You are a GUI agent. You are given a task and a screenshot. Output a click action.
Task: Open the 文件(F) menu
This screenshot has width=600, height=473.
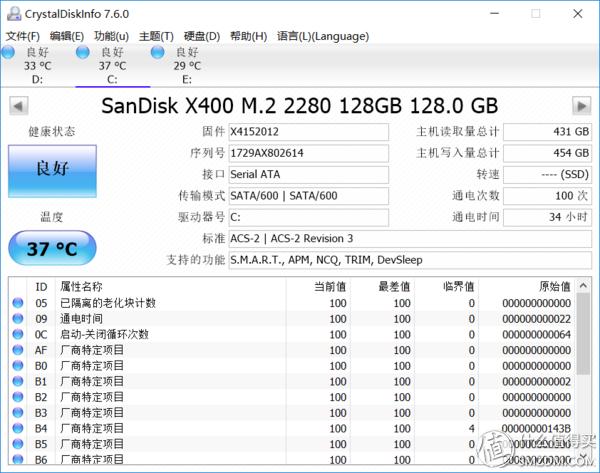tap(23, 36)
